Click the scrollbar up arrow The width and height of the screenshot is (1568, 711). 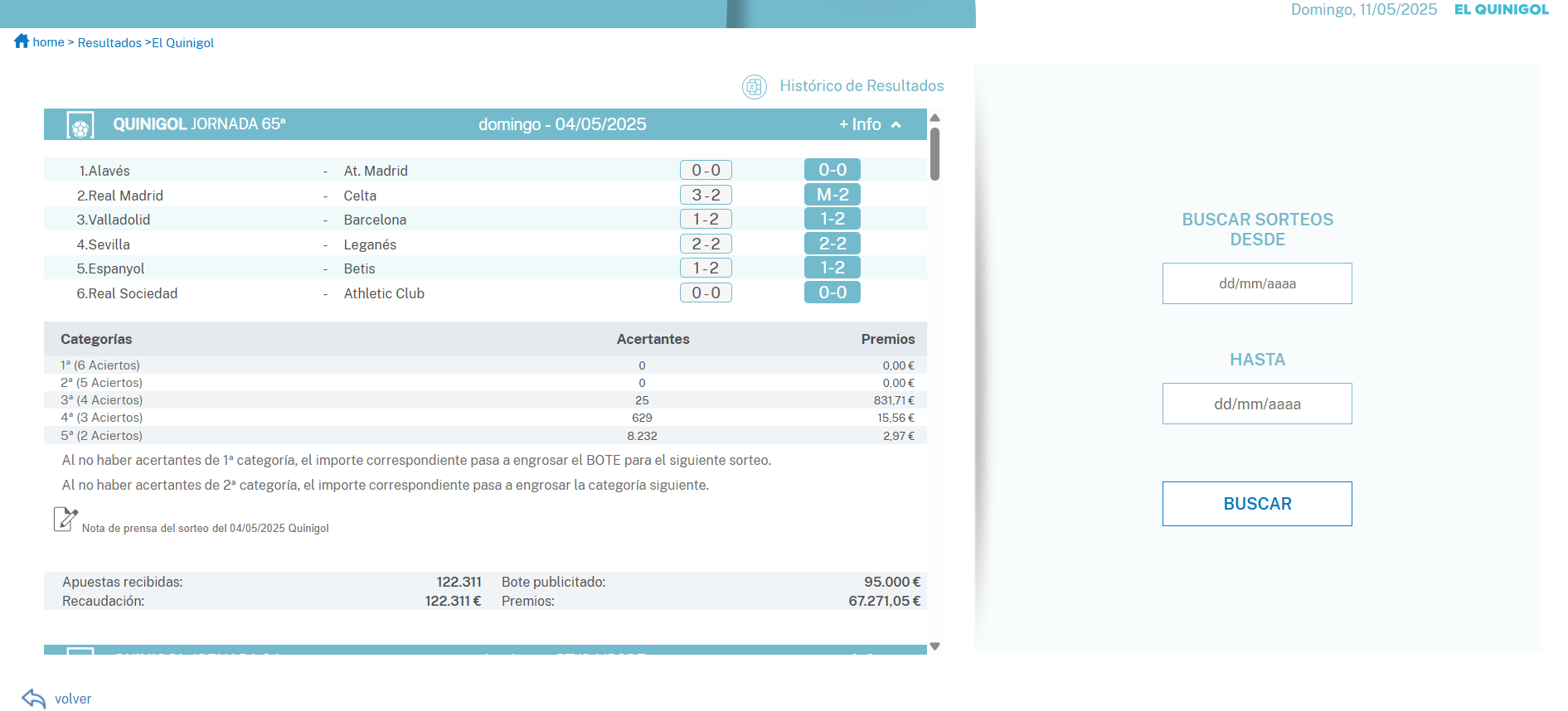coord(934,118)
